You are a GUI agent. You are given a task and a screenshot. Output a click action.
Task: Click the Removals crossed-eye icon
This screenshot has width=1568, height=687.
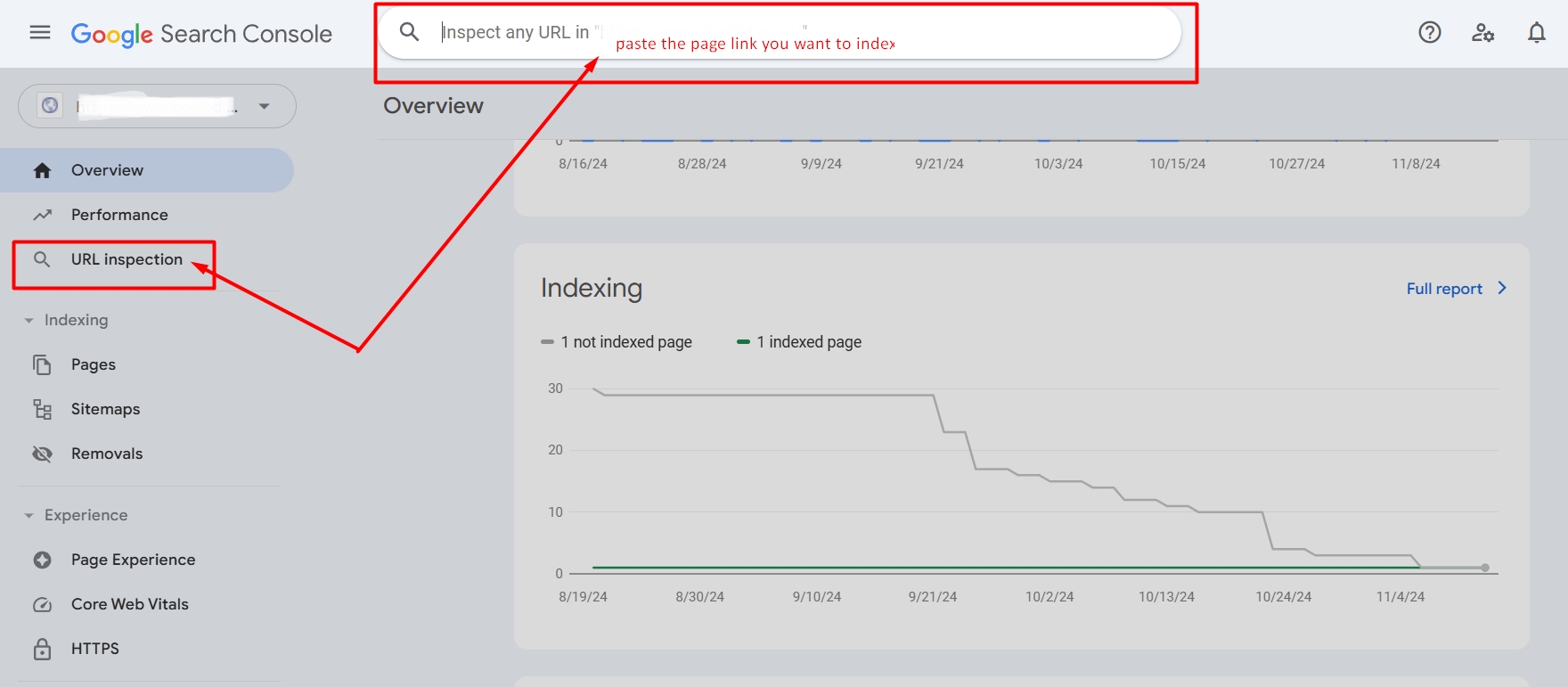pyautogui.click(x=42, y=454)
